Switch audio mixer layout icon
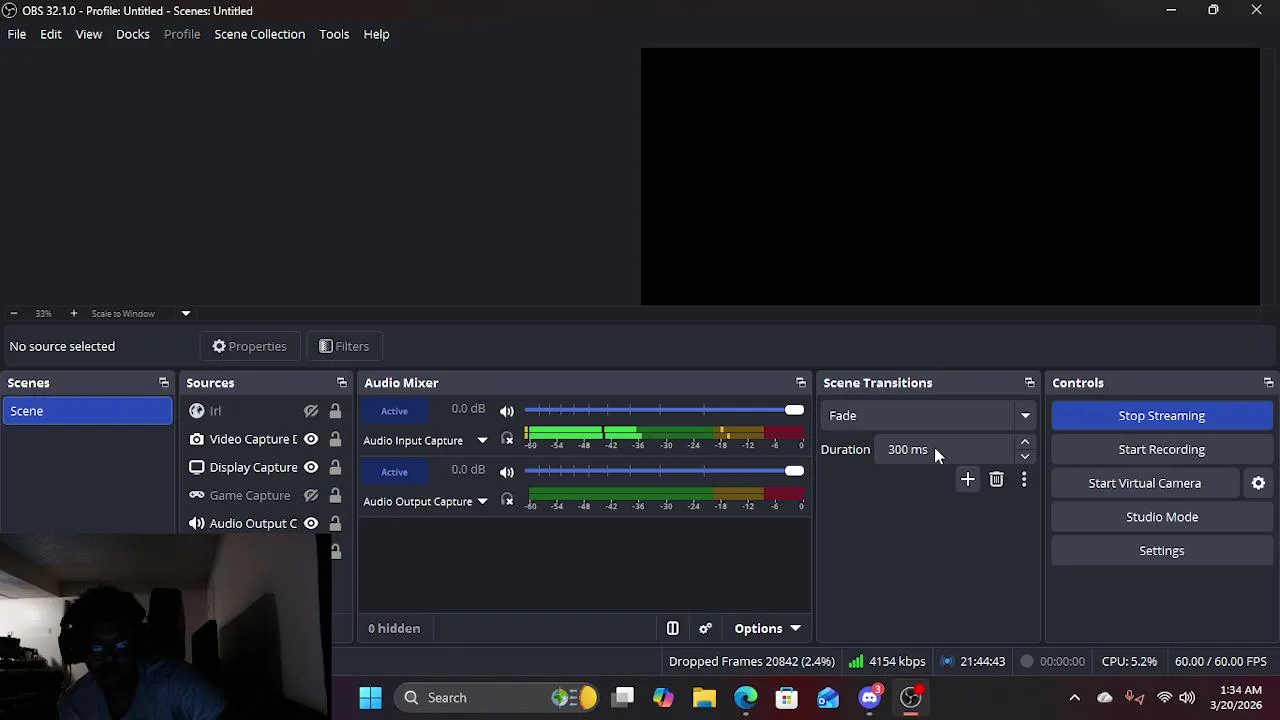Screen dimensions: 1280x720 coord(673,628)
